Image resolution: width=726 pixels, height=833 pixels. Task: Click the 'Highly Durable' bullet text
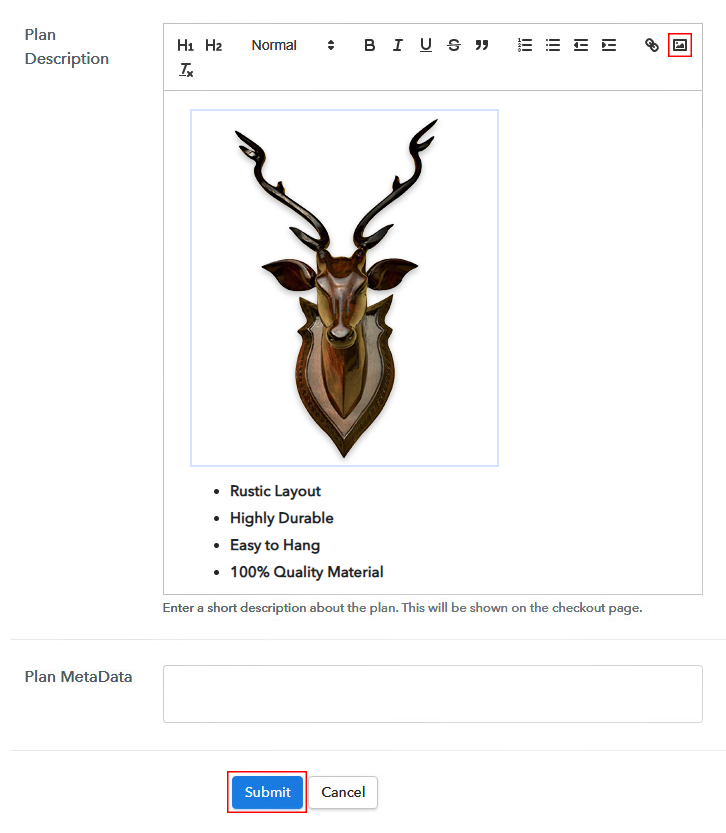281,518
